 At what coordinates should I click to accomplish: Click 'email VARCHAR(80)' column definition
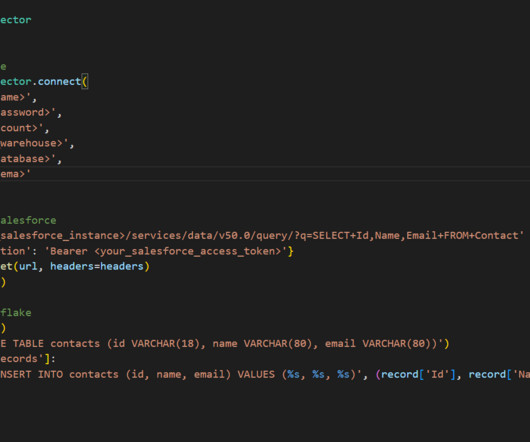pos(381,344)
